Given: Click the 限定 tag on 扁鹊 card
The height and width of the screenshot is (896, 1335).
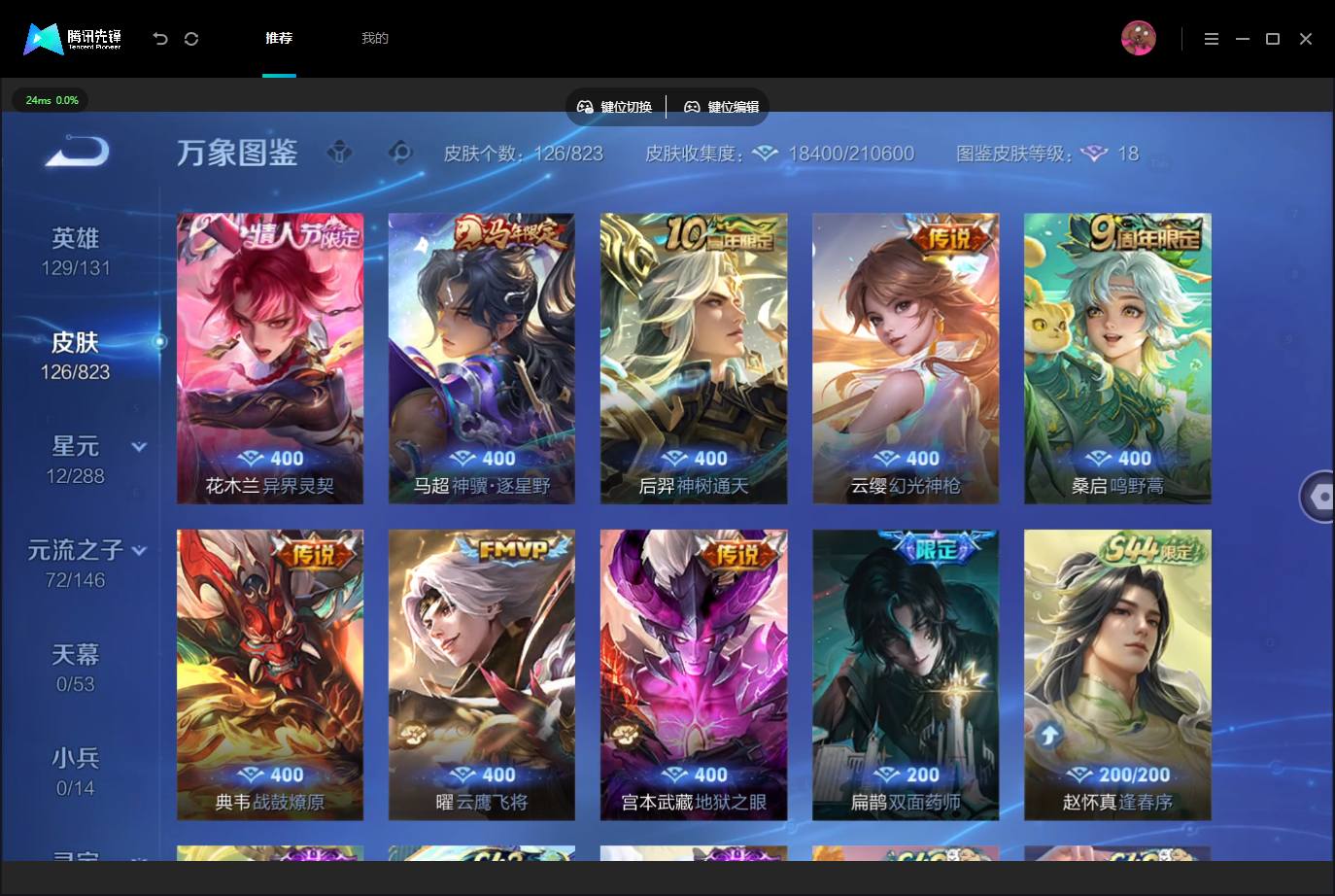Looking at the screenshot, I should [x=937, y=550].
